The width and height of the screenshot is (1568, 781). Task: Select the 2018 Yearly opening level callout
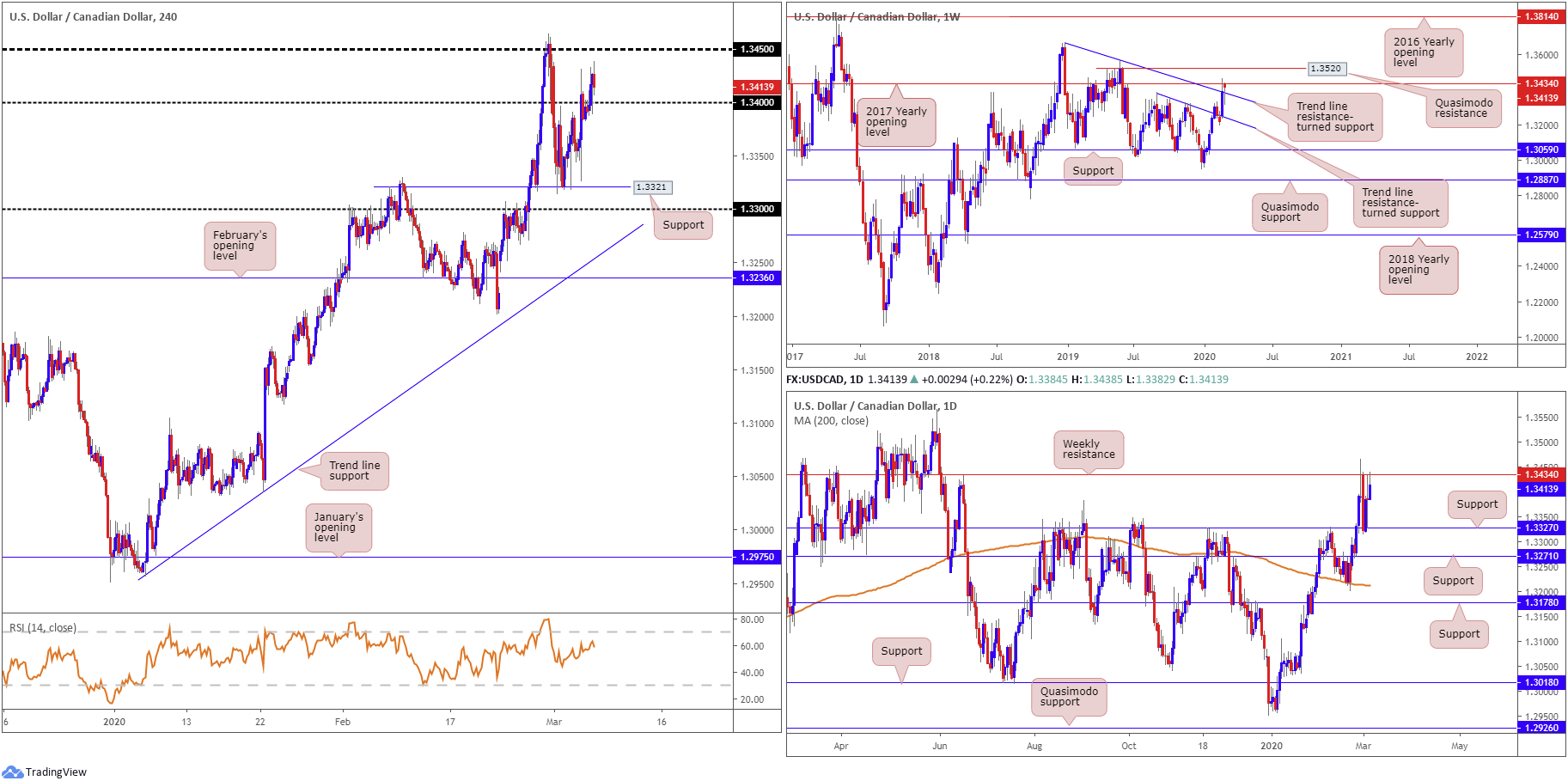pyautogui.click(x=1419, y=270)
